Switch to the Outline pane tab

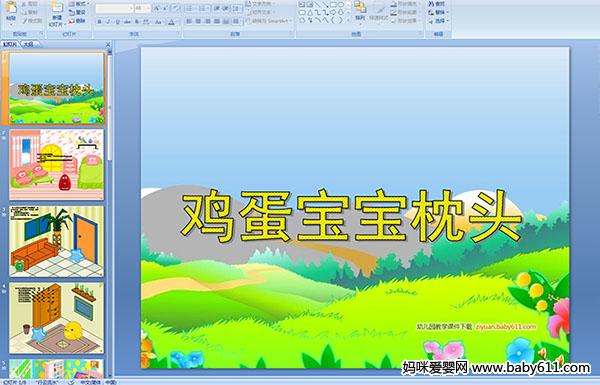(29, 44)
